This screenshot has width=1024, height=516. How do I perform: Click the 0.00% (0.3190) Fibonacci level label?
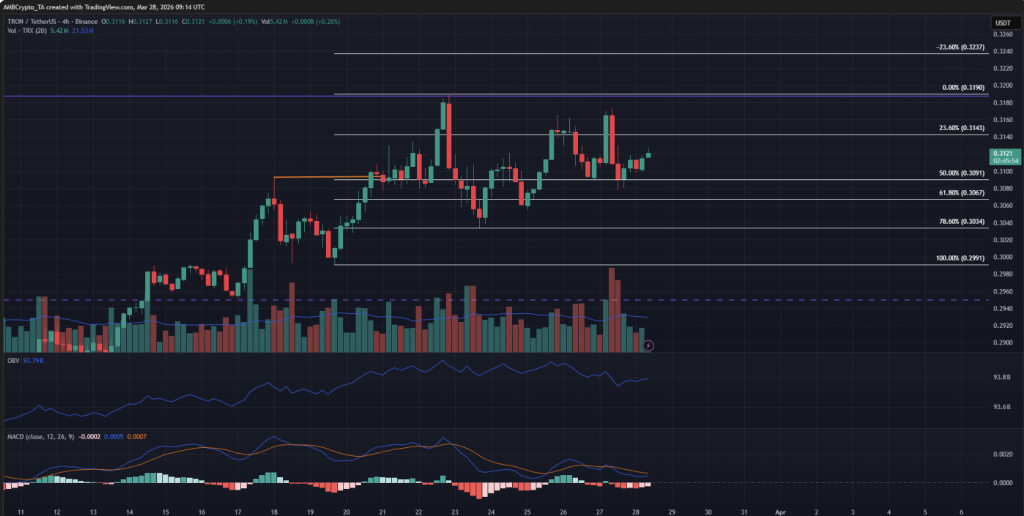point(963,87)
